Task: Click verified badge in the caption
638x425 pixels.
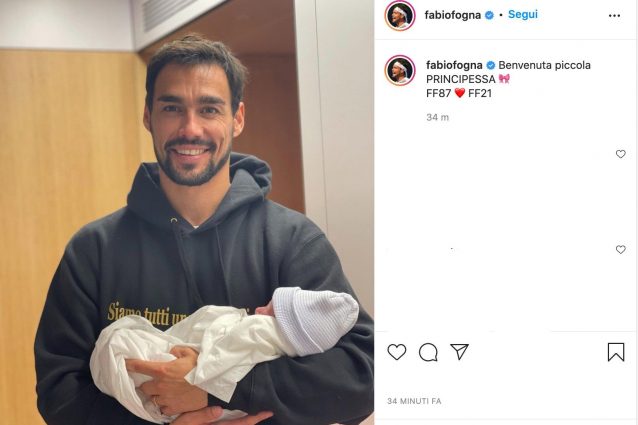Action: tap(491, 65)
